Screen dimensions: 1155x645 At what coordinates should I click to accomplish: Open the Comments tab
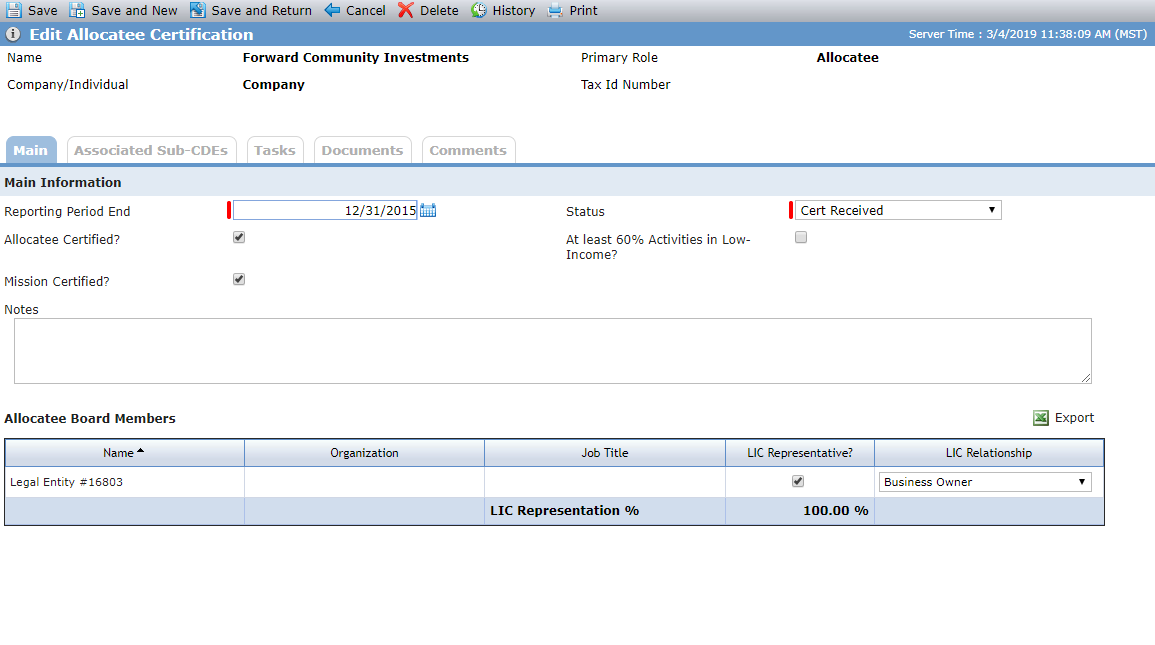pos(468,150)
